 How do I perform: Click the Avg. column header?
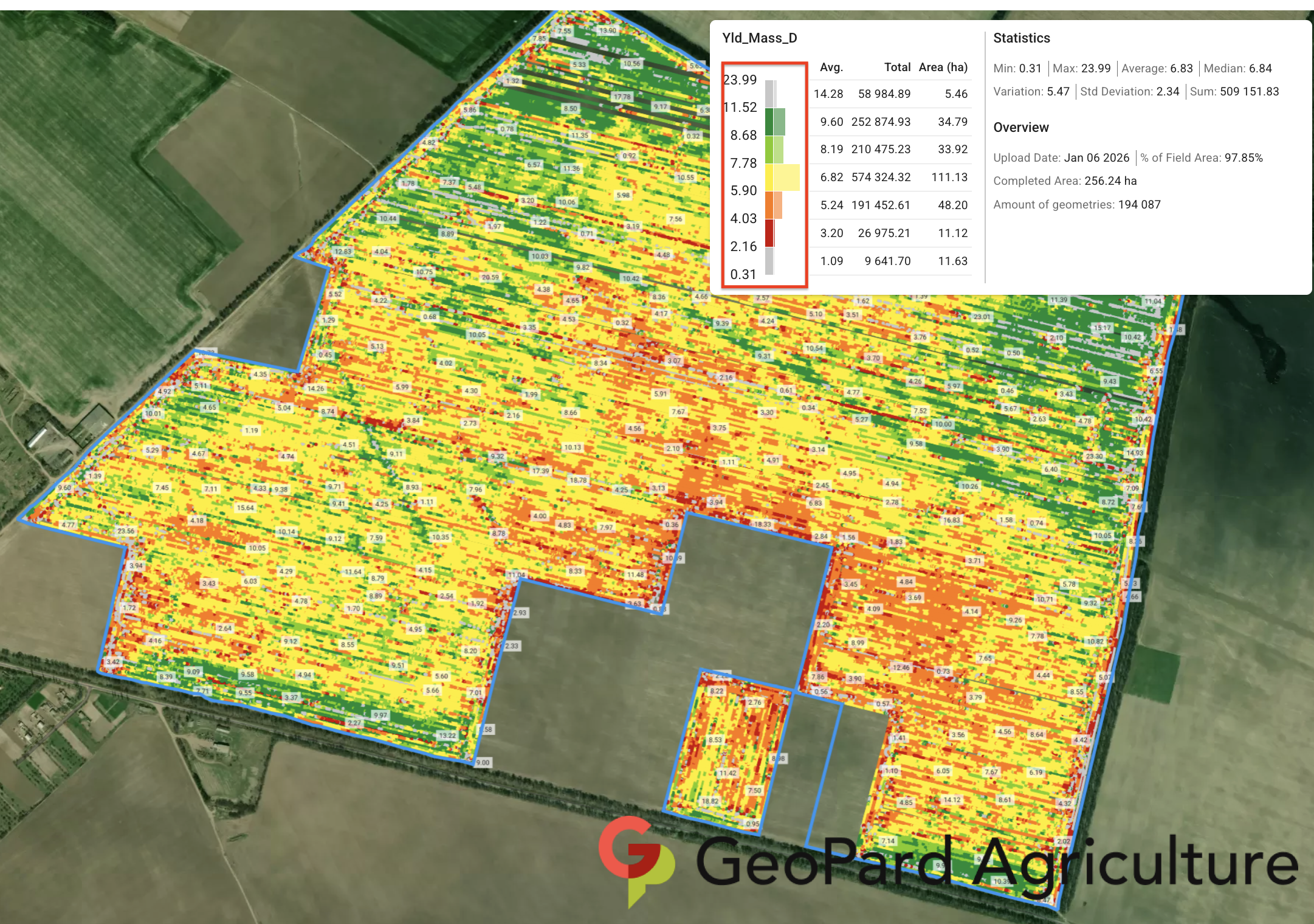click(831, 67)
